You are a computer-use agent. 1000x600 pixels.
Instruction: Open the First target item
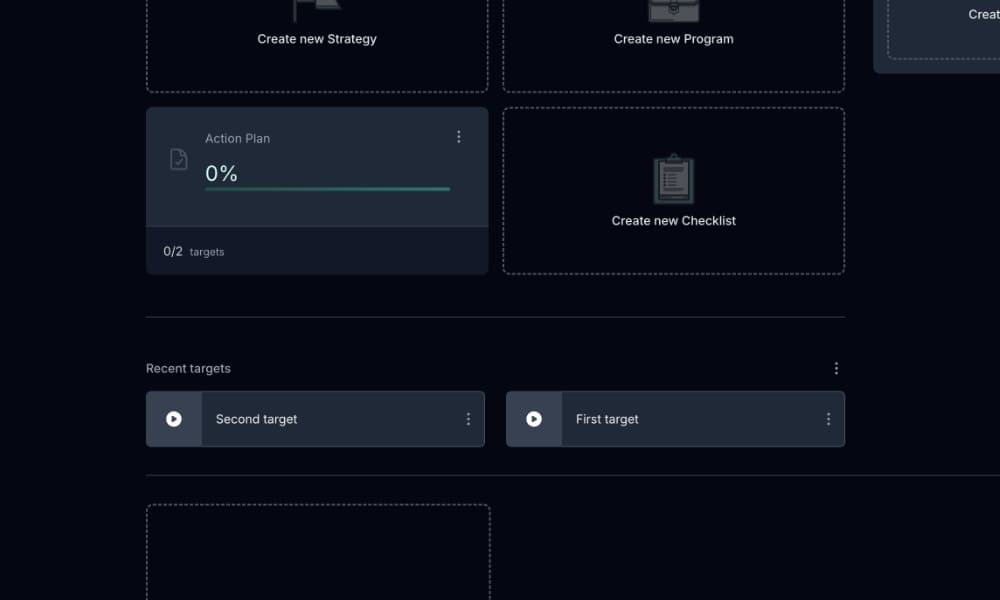(675, 419)
